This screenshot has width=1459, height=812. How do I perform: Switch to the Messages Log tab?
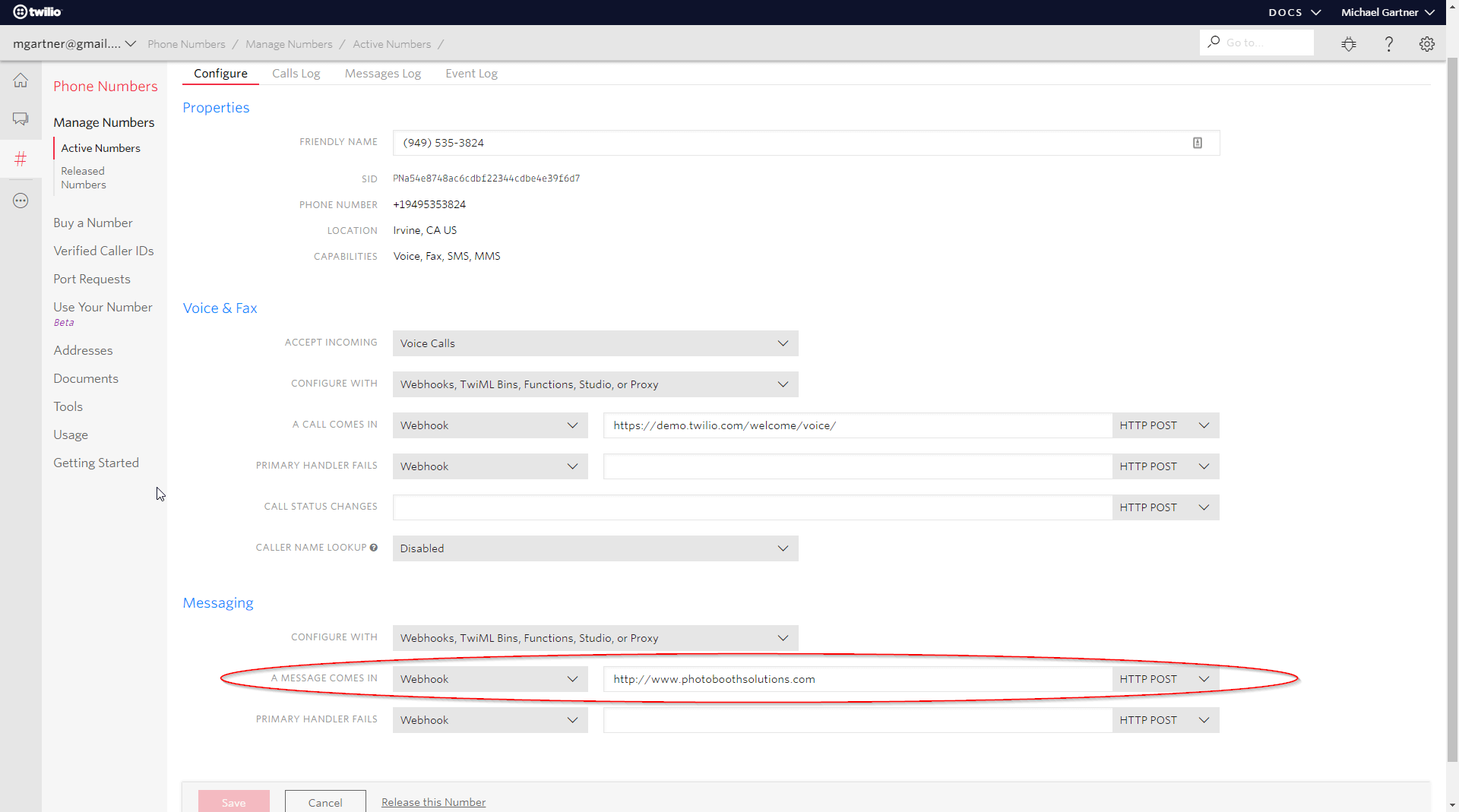click(x=382, y=74)
